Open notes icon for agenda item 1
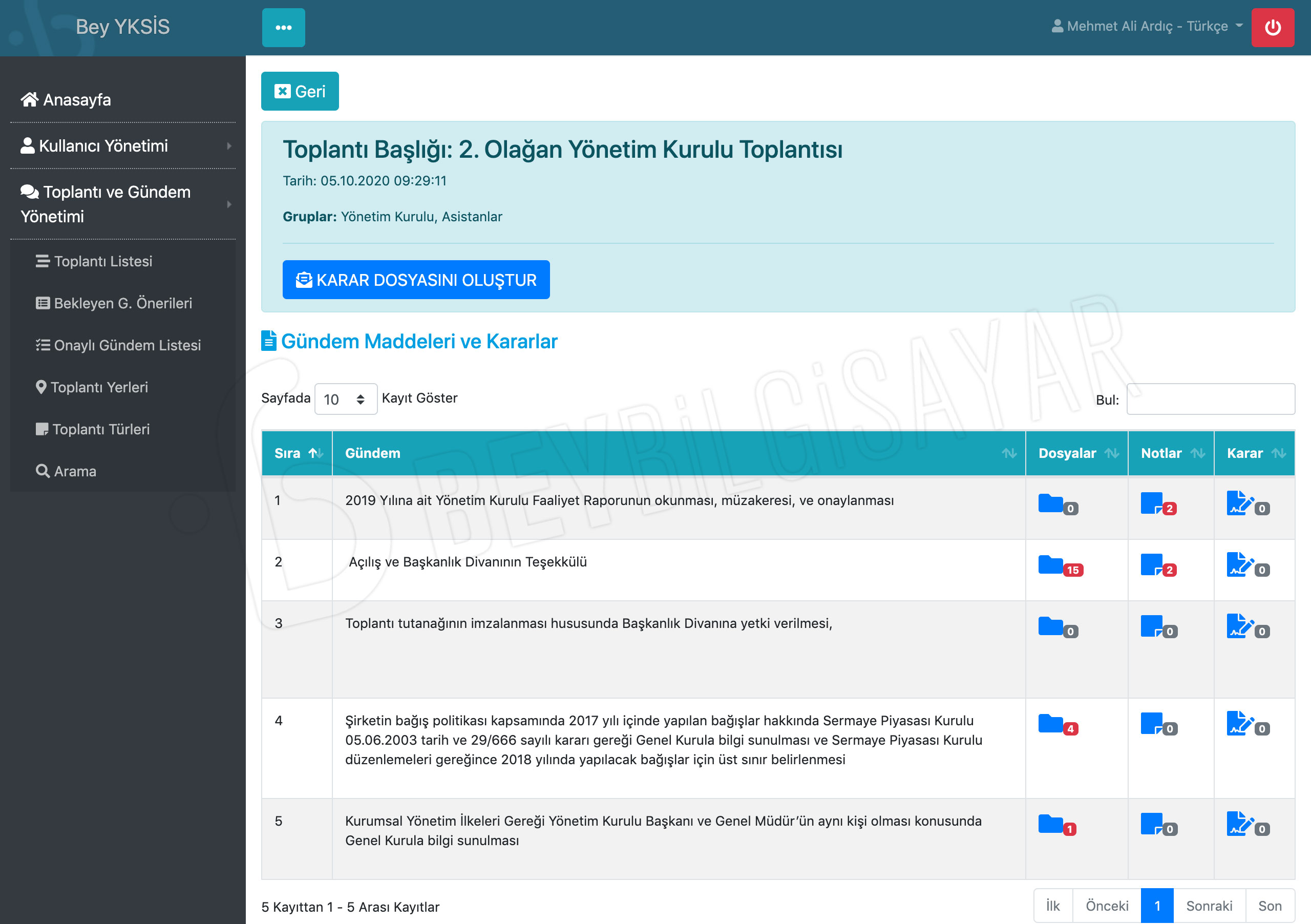Image resolution: width=1311 pixels, height=924 pixels. (1151, 503)
